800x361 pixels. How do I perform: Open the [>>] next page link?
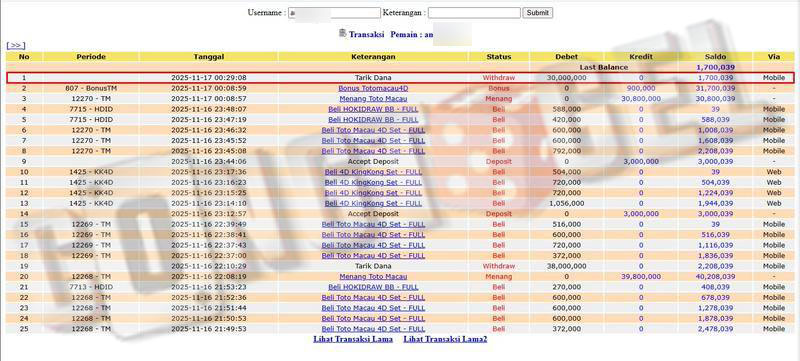coord(16,46)
